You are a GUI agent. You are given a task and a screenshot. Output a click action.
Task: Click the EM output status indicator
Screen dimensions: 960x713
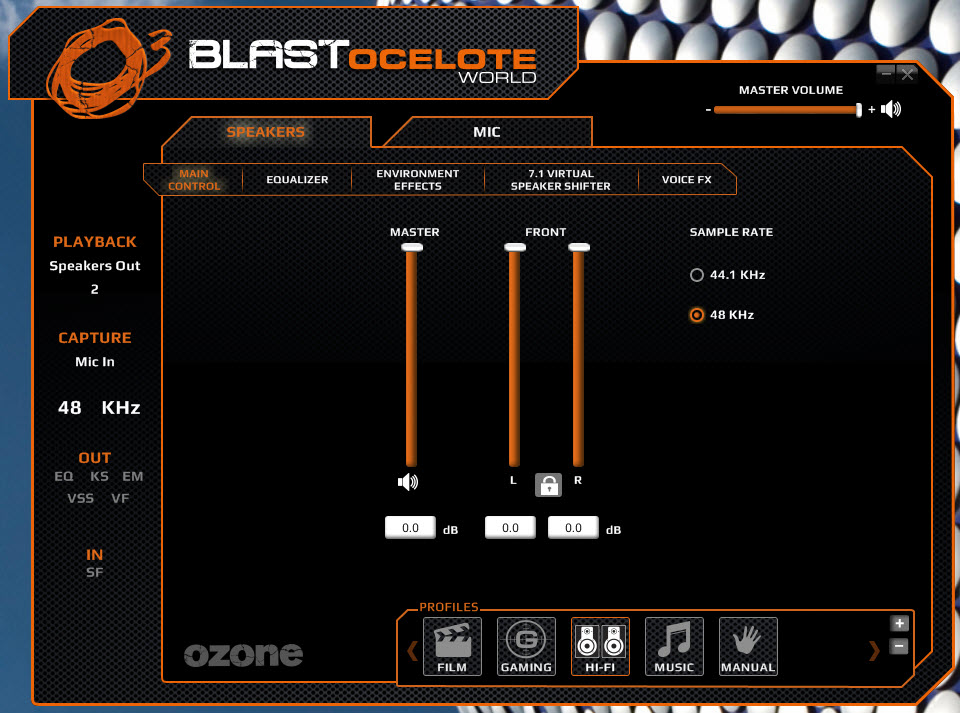point(133,477)
